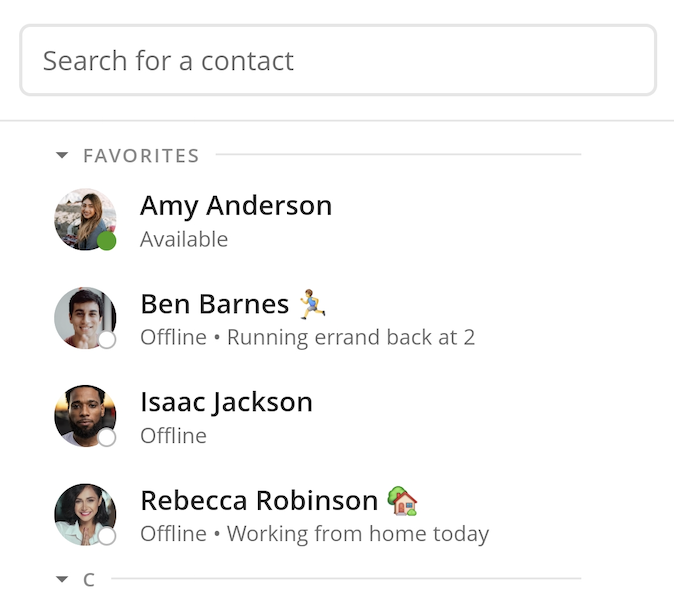Viewport: 674px width, 590px height.
Task: Select the Amy Anderson contact name
Action: coord(236,205)
